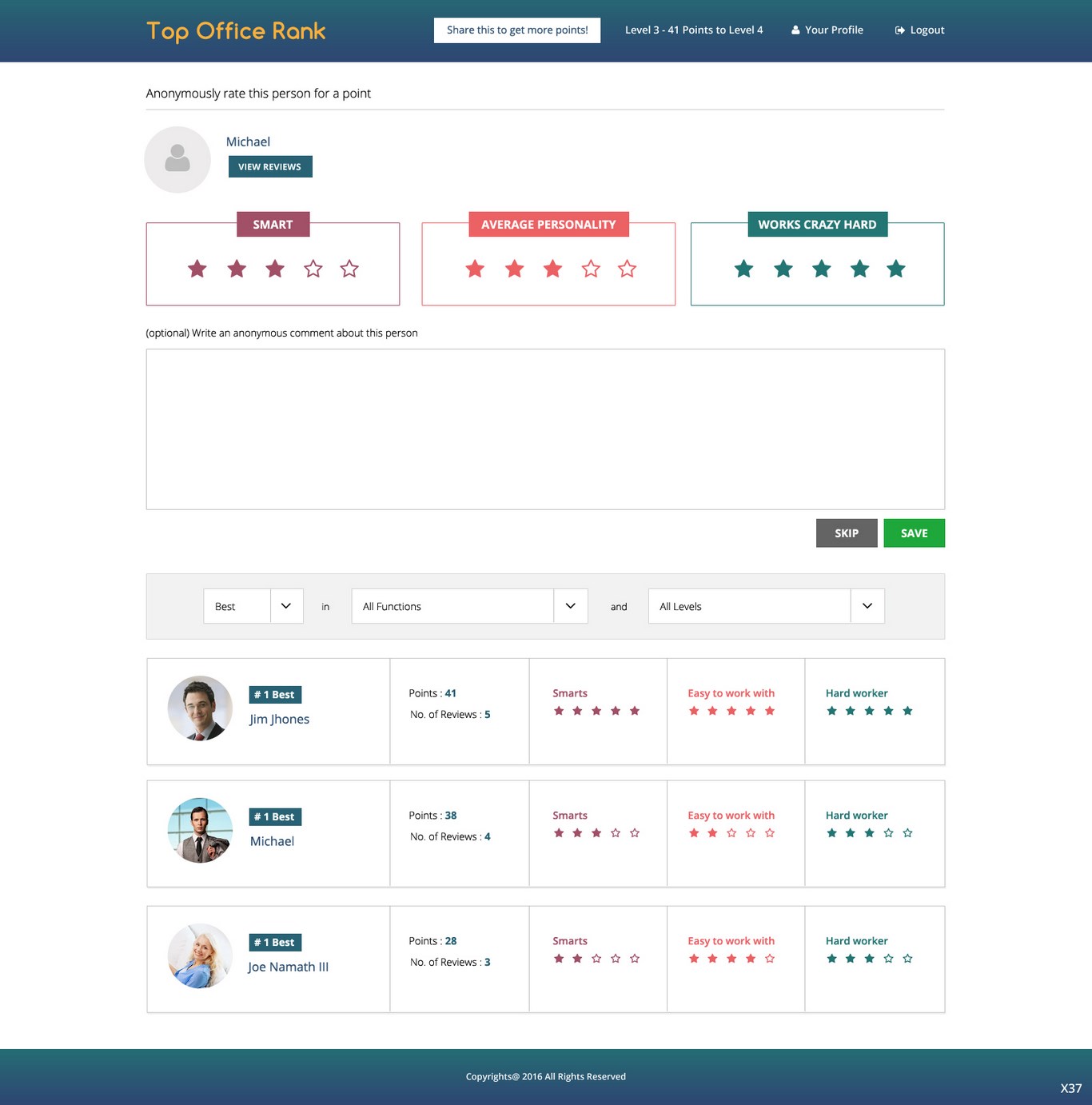The image size is (1092, 1105).
Task: Open Michael's name link in ranking list
Action: 272,841
